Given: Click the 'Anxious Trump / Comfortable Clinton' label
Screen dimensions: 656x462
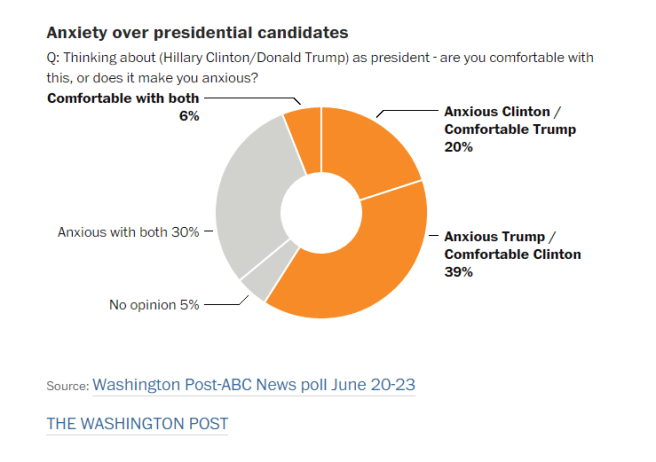Looking at the screenshot, I should click(512, 246).
